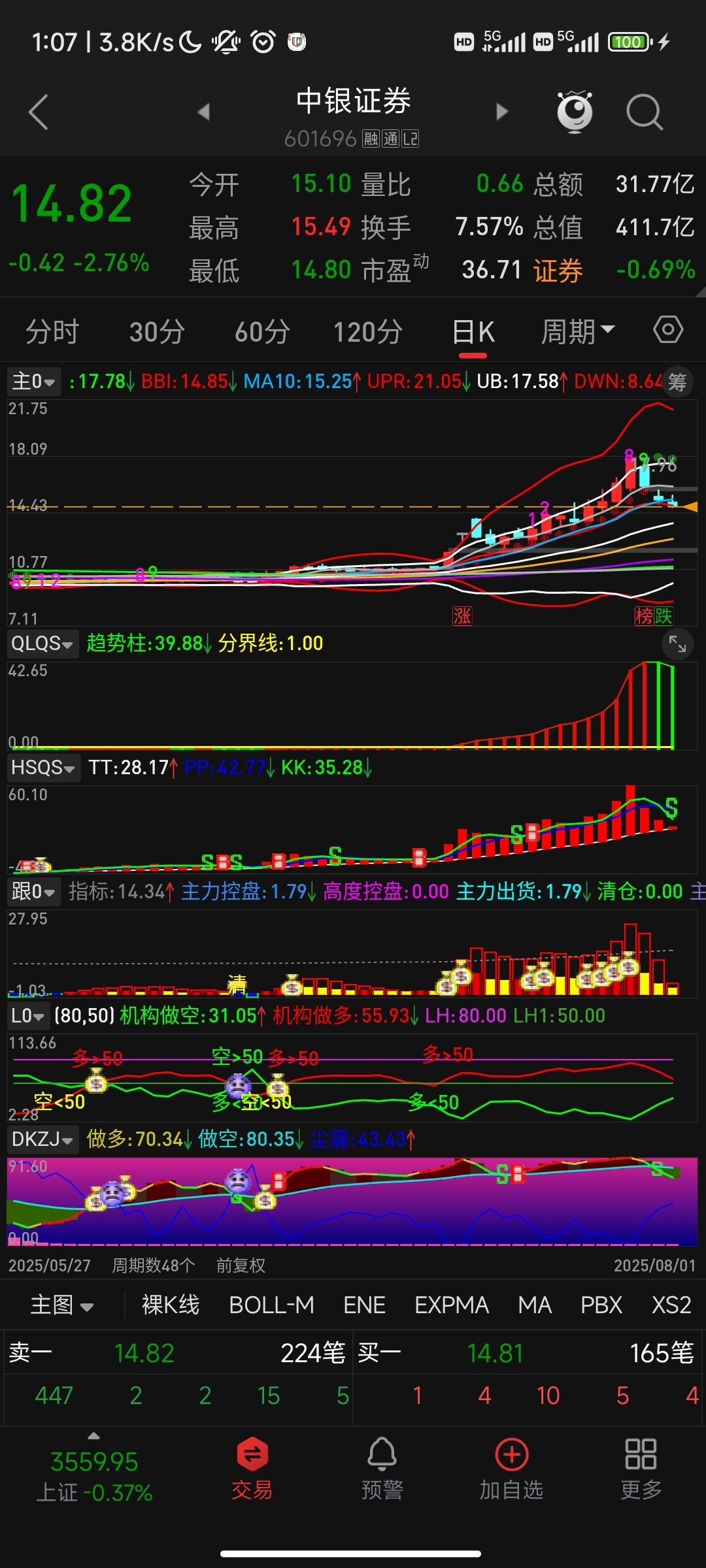The width and height of the screenshot is (706, 1568).
Task: Open DKZJ indicator dropdown
Action: (42, 1140)
